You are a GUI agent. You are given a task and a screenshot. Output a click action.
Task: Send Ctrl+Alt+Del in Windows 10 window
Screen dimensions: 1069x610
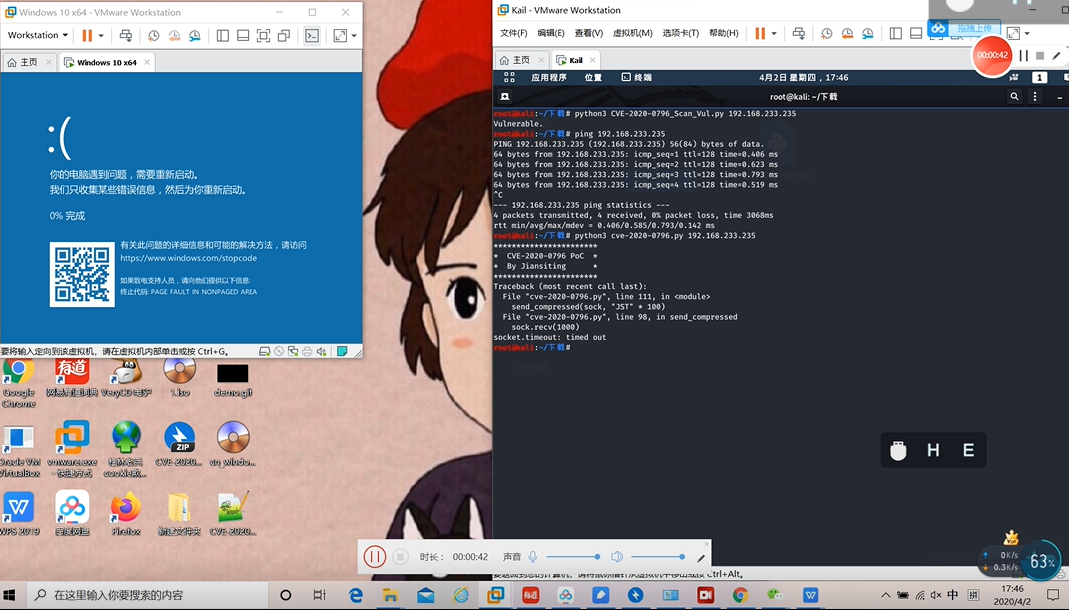tap(125, 35)
